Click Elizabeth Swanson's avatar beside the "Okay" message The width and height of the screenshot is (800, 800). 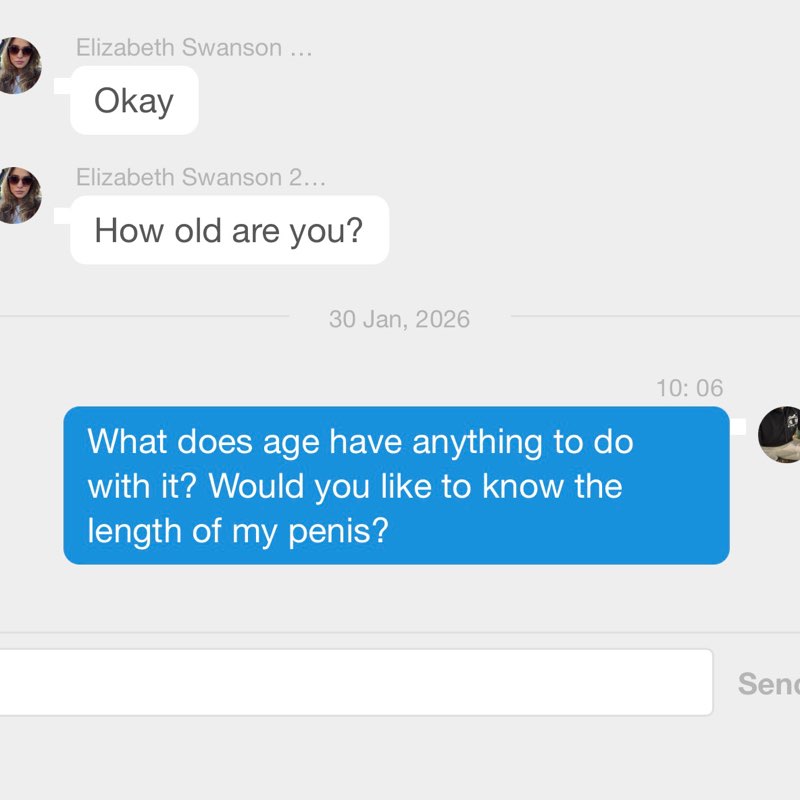coord(17,66)
